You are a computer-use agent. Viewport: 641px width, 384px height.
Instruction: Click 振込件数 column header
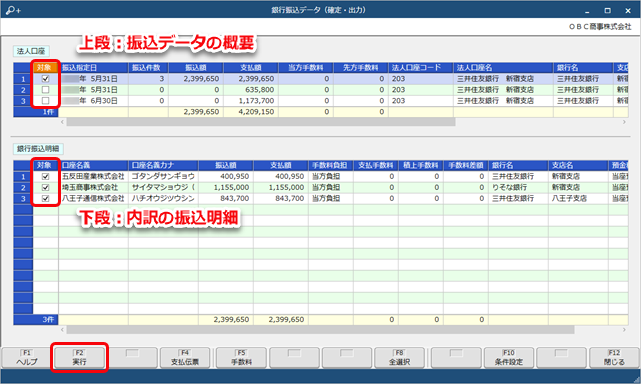[x=148, y=67]
